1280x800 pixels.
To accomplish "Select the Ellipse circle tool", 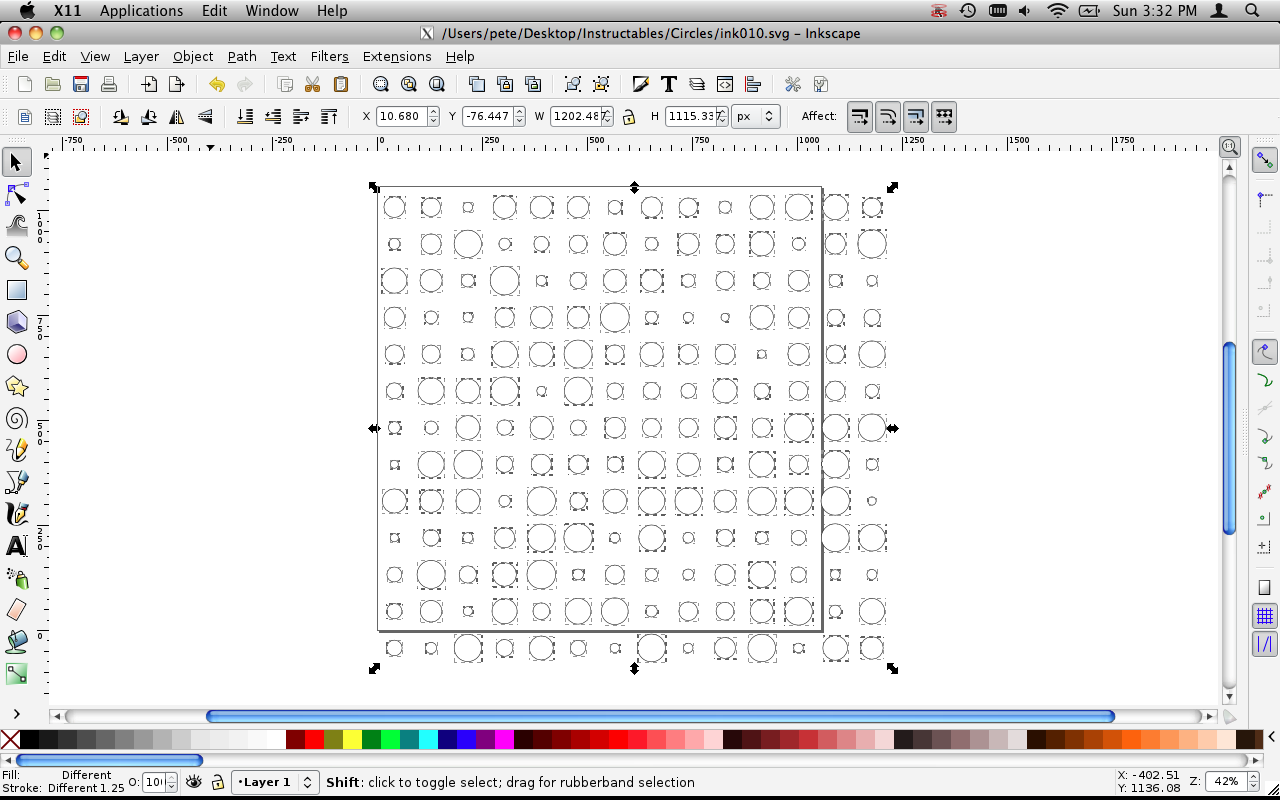I will 16,354.
